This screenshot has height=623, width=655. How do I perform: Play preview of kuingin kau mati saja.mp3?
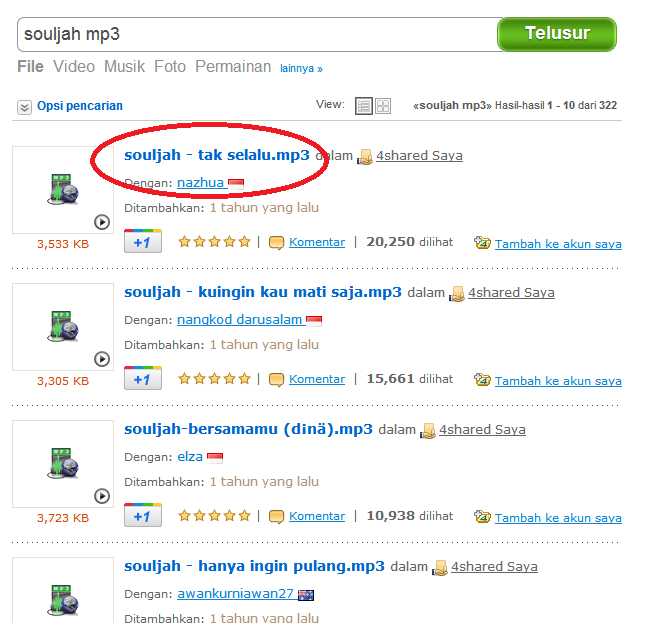[102, 359]
